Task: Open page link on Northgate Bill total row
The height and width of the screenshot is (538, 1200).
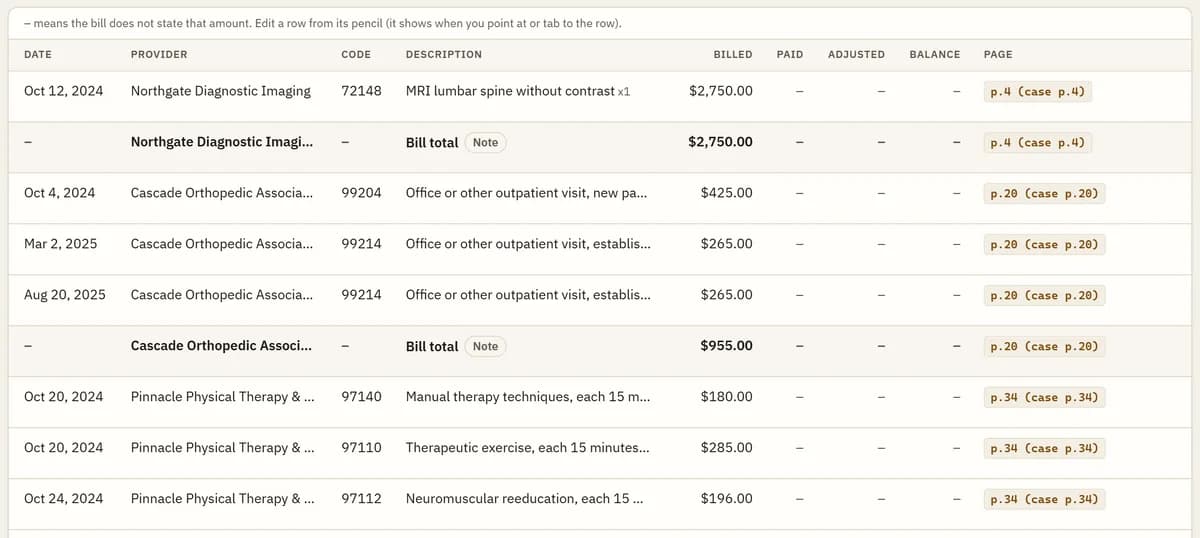Action: tap(1037, 143)
